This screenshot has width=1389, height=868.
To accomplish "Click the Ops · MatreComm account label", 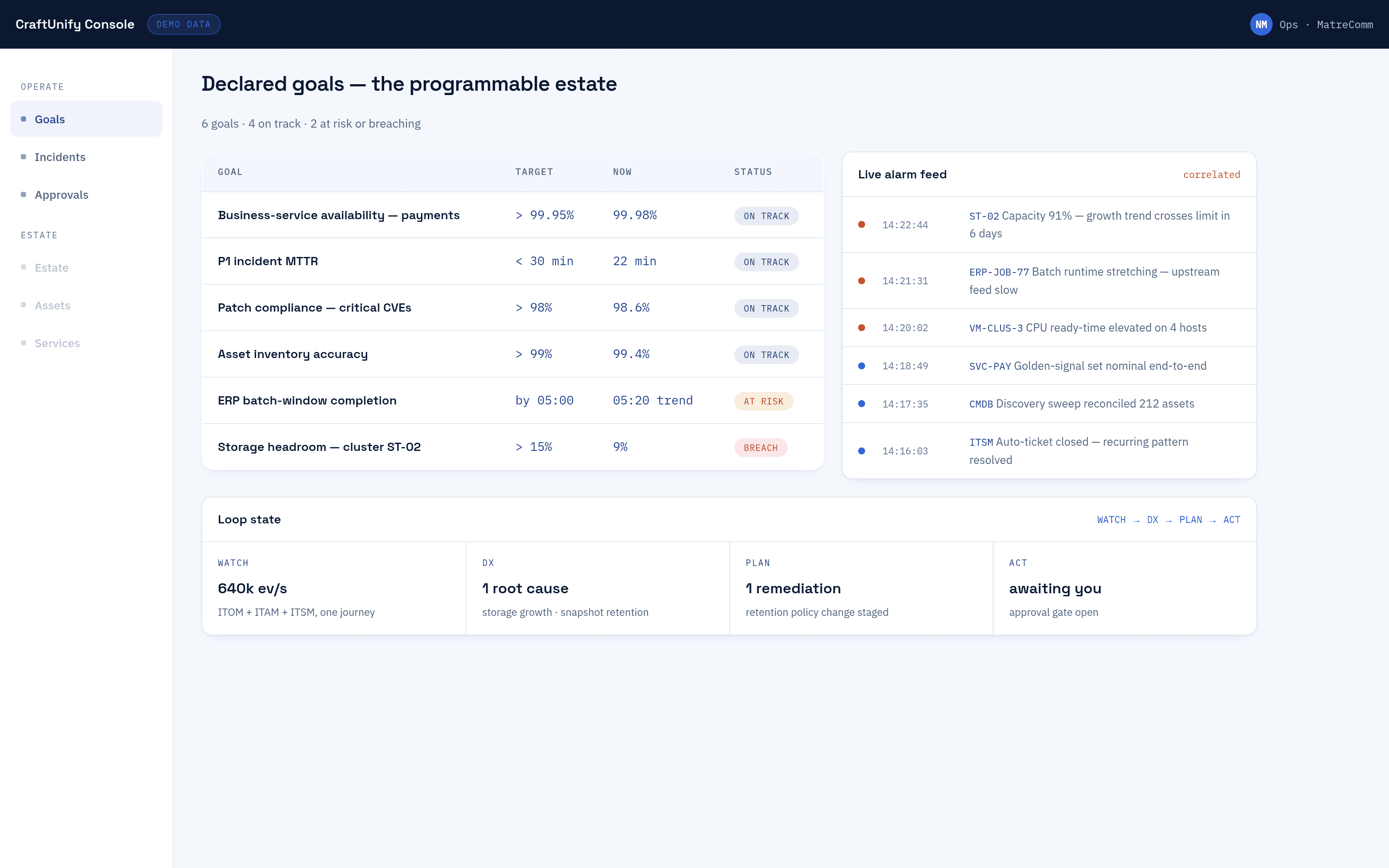I will pyautogui.click(x=1326, y=25).
